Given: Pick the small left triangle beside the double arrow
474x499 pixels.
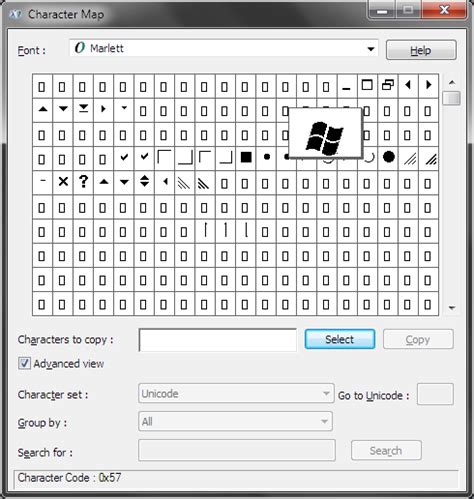Looking at the screenshot, I should tap(165, 183).
